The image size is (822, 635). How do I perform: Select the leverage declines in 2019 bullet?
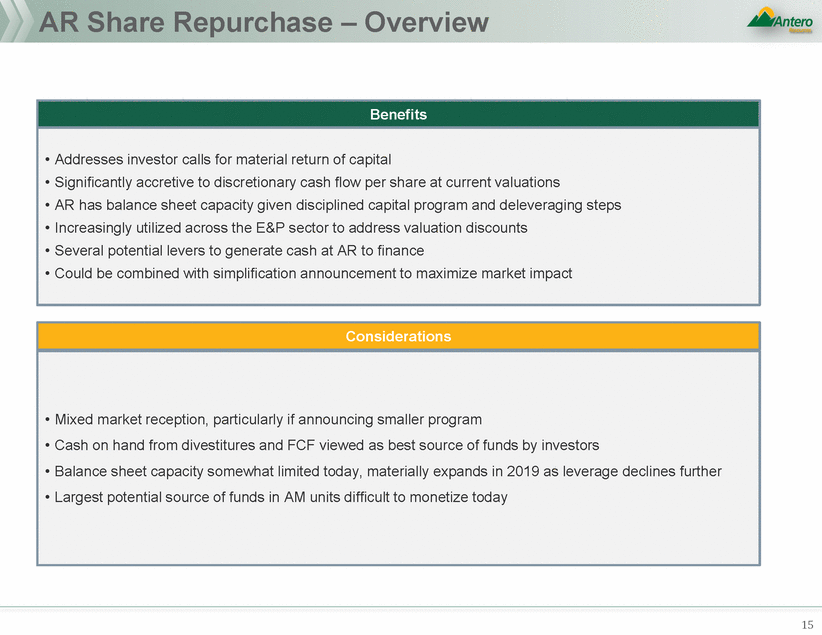383,473
